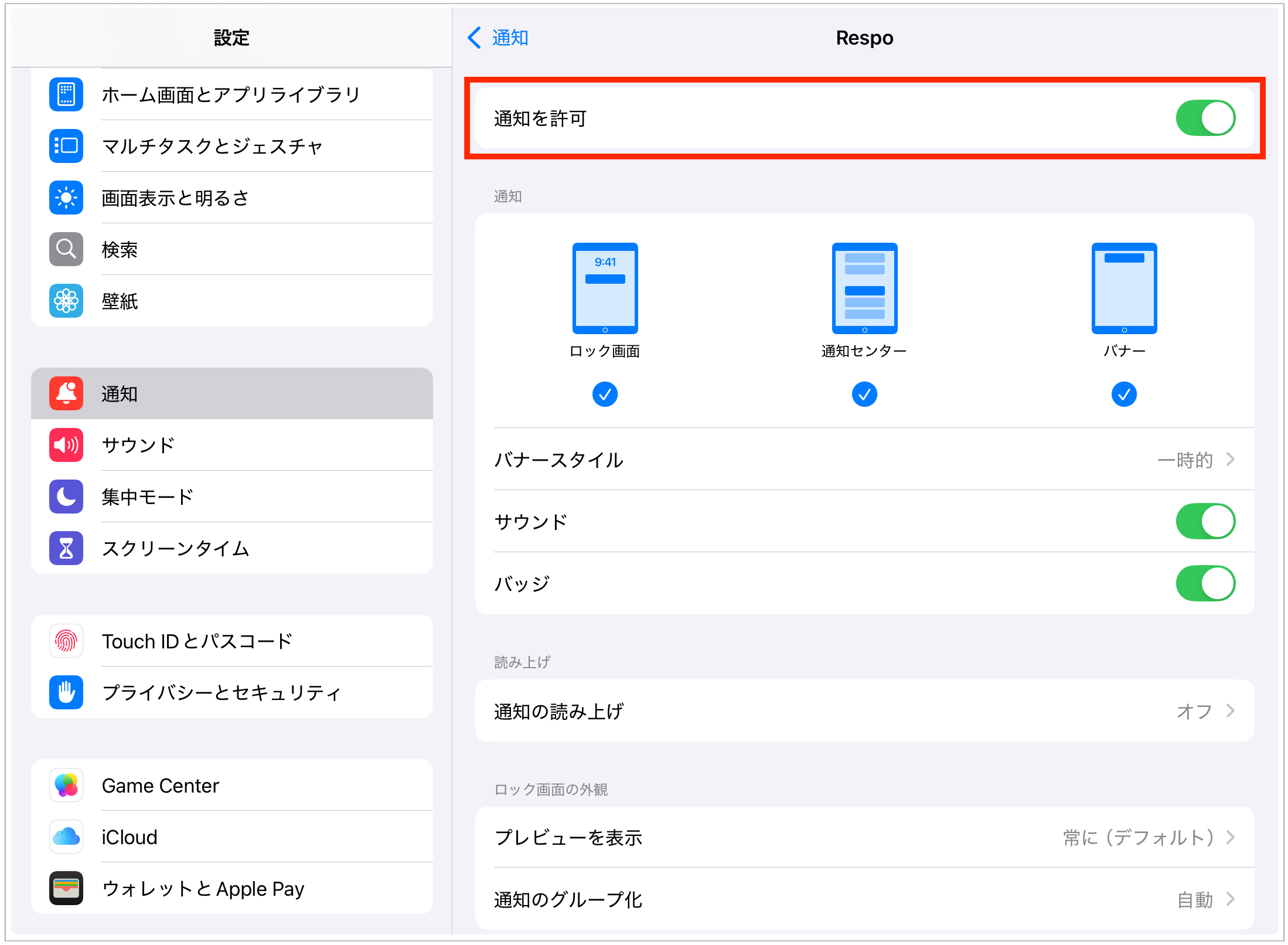Click the Wallet and Apple Pay icon
This screenshot has height=945, width=1288.
click(x=66, y=888)
